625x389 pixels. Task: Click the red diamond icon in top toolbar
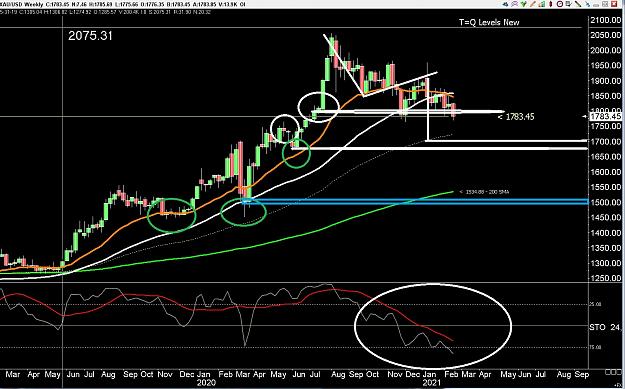coord(550,4)
